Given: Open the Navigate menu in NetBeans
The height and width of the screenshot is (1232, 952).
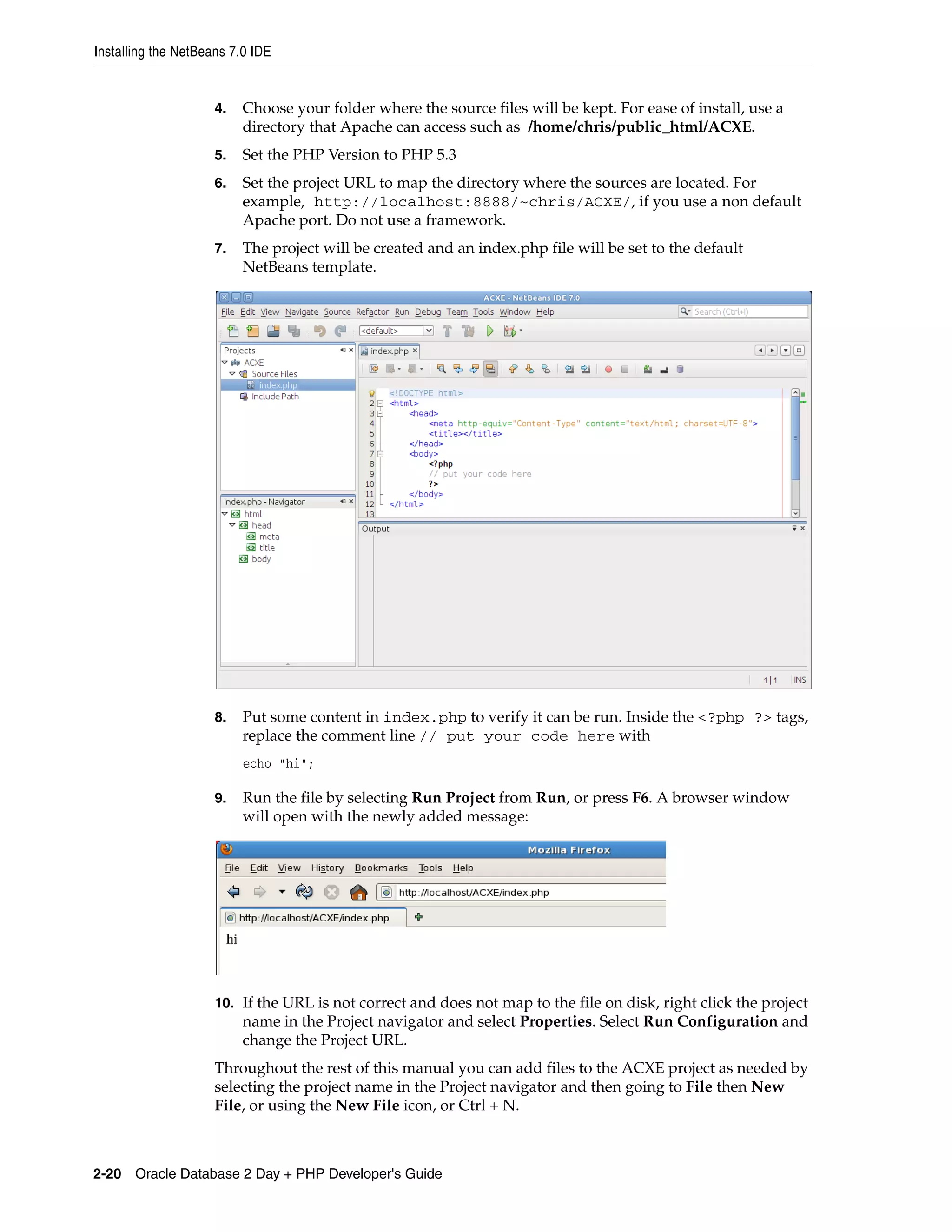Looking at the screenshot, I should [302, 312].
